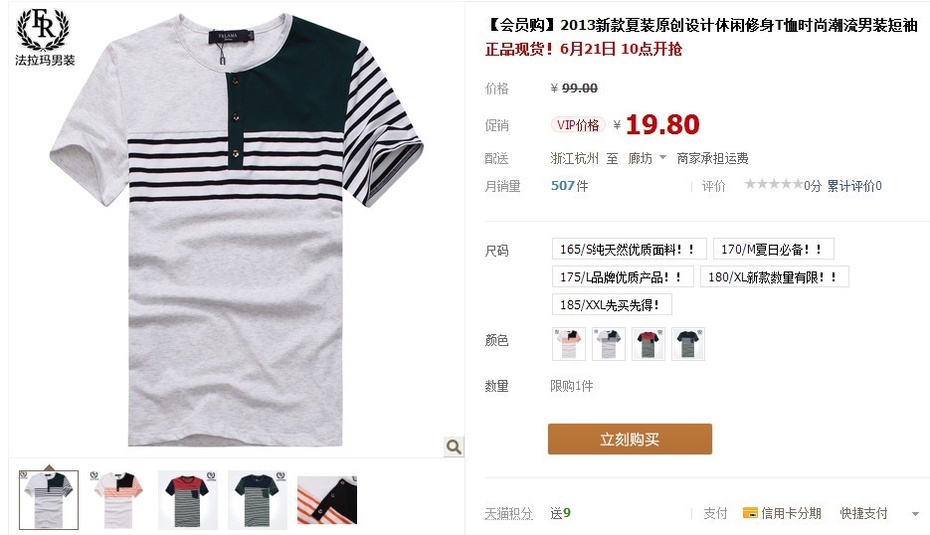930x535 pixels.
Task: View the red and green striped shirt thumbnail
Action: pyautogui.click(x=187, y=500)
